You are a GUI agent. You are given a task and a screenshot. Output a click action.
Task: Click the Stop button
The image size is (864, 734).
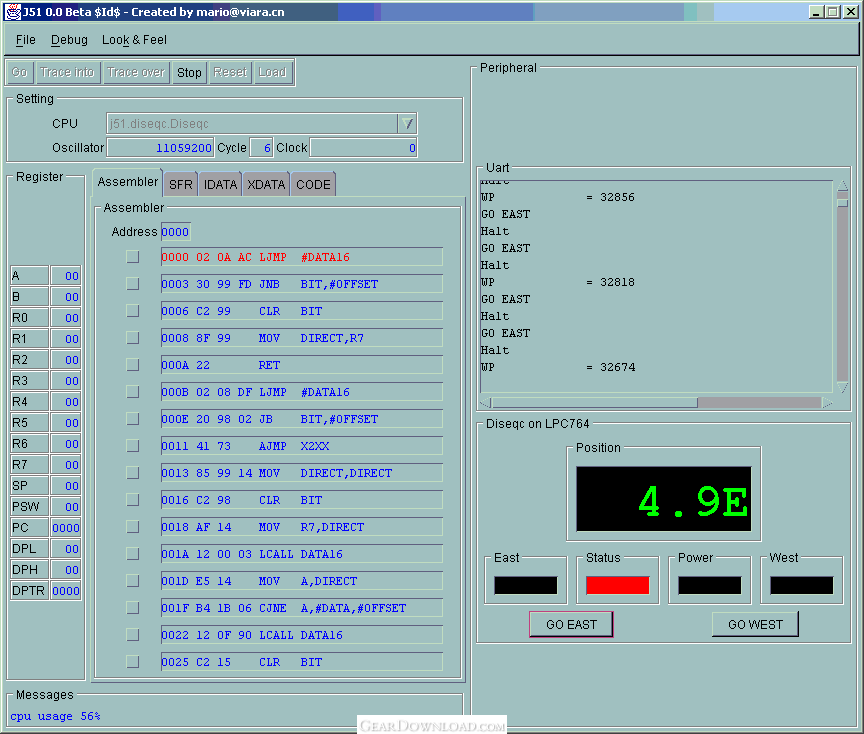189,73
